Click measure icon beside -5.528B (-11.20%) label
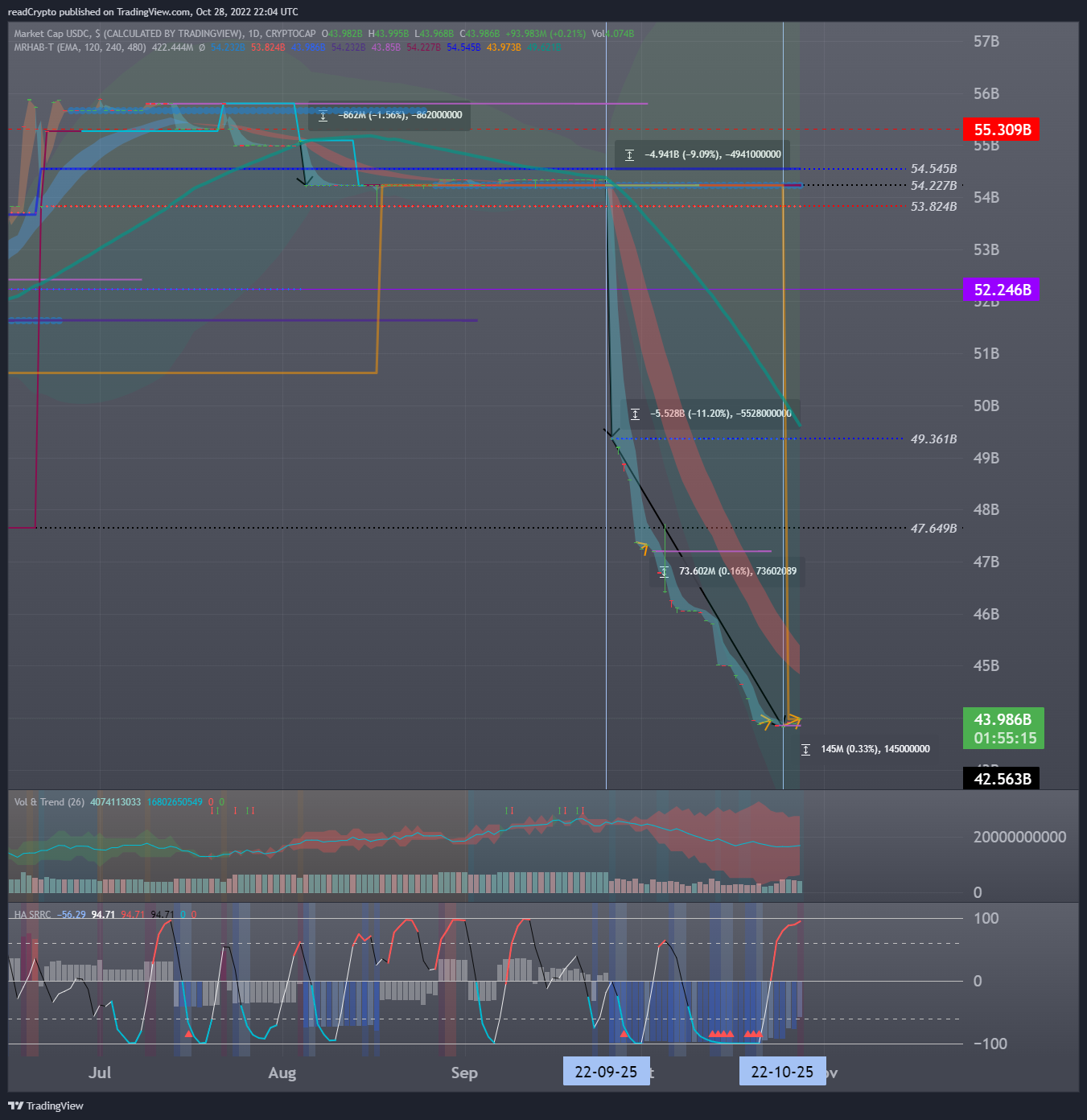This screenshot has height=1120, width=1087. point(635,414)
